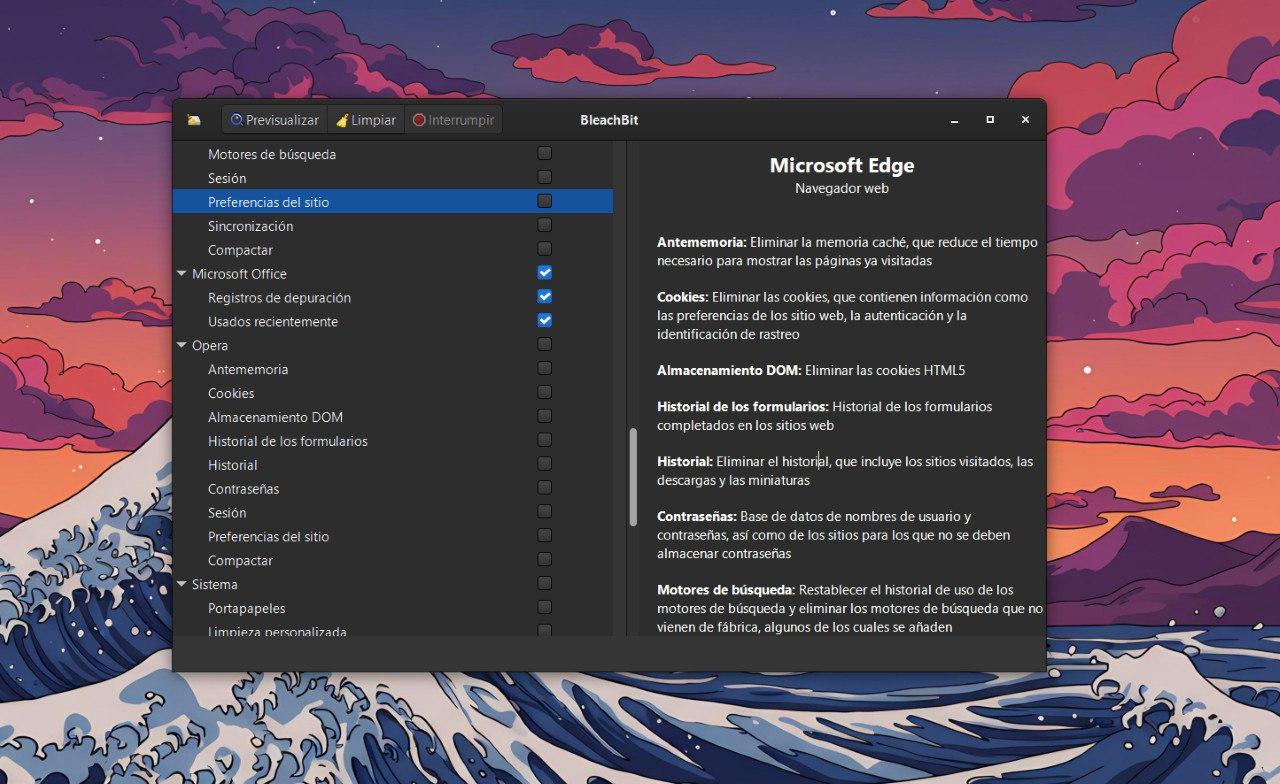Click the Previsualizar magnifier button
The height and width of the screenshot is (784, 1280).
pos(274,120)
